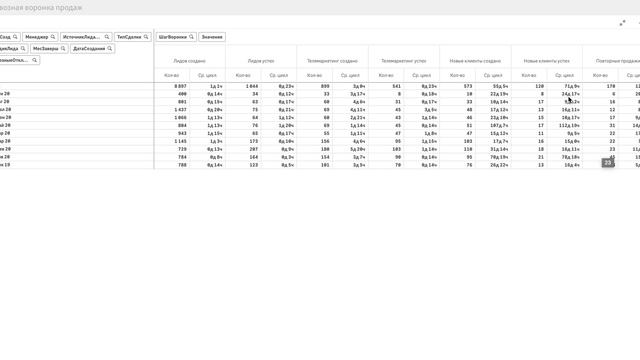Click Кол-во subheader under Лидов успех
Viewport: 640px width, 360px height.
click(x=243, y=75)
